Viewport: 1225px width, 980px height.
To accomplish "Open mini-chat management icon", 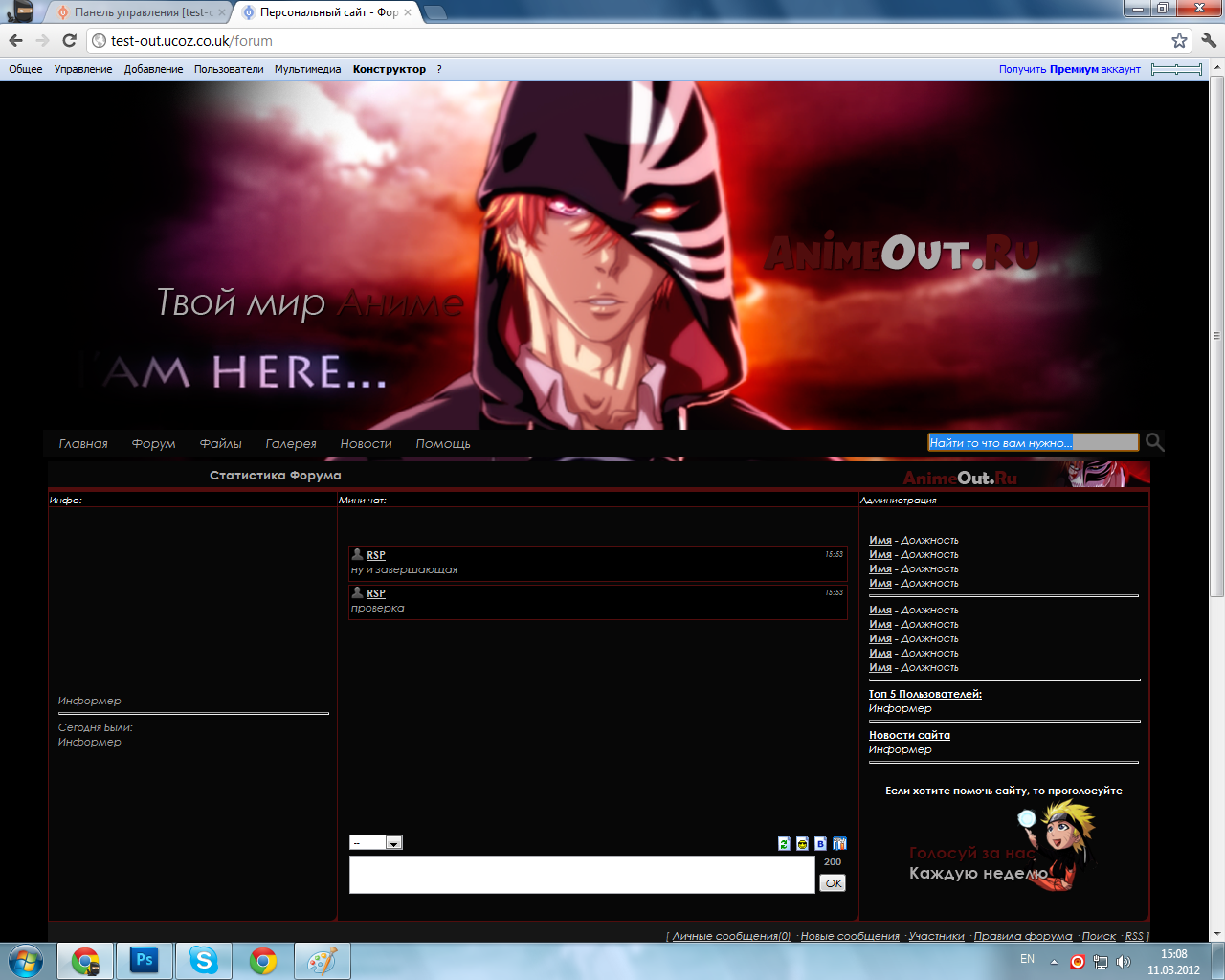I will [839, 843].
